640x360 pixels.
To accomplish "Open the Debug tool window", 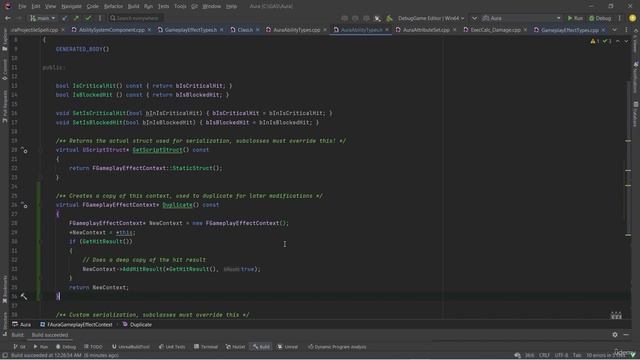I will tap(66, 347).
